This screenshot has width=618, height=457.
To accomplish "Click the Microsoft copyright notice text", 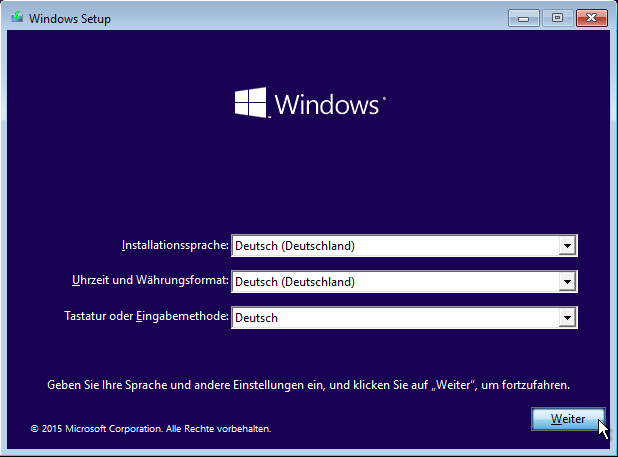I will [150, 429].
